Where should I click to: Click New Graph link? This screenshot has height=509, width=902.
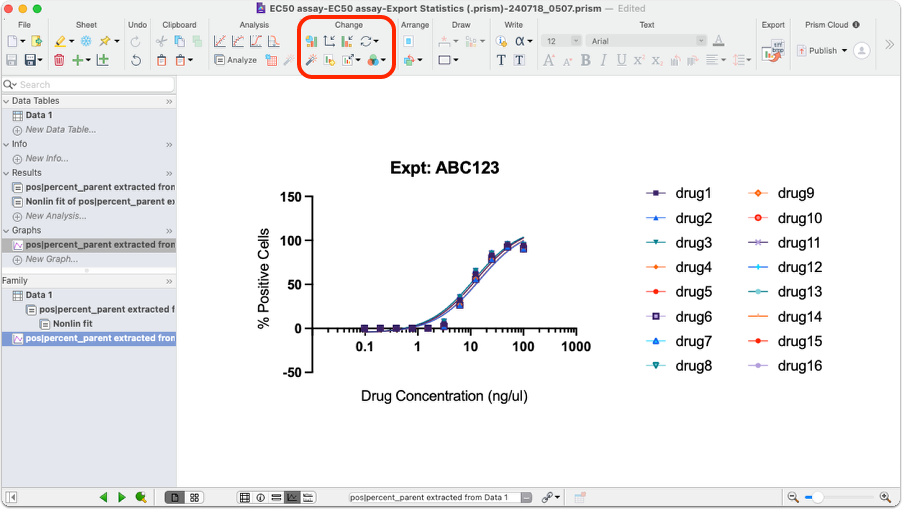51,259
